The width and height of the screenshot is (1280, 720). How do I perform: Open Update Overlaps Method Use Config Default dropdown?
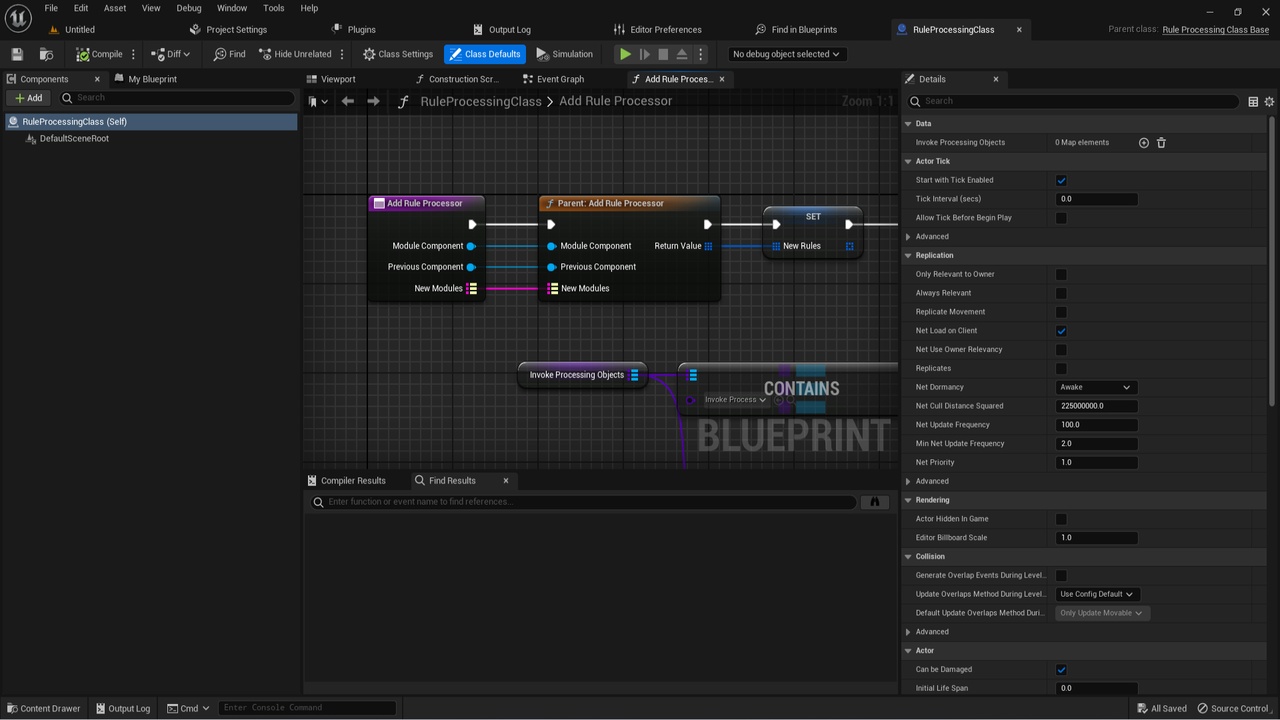click(x=1096, y=594)
